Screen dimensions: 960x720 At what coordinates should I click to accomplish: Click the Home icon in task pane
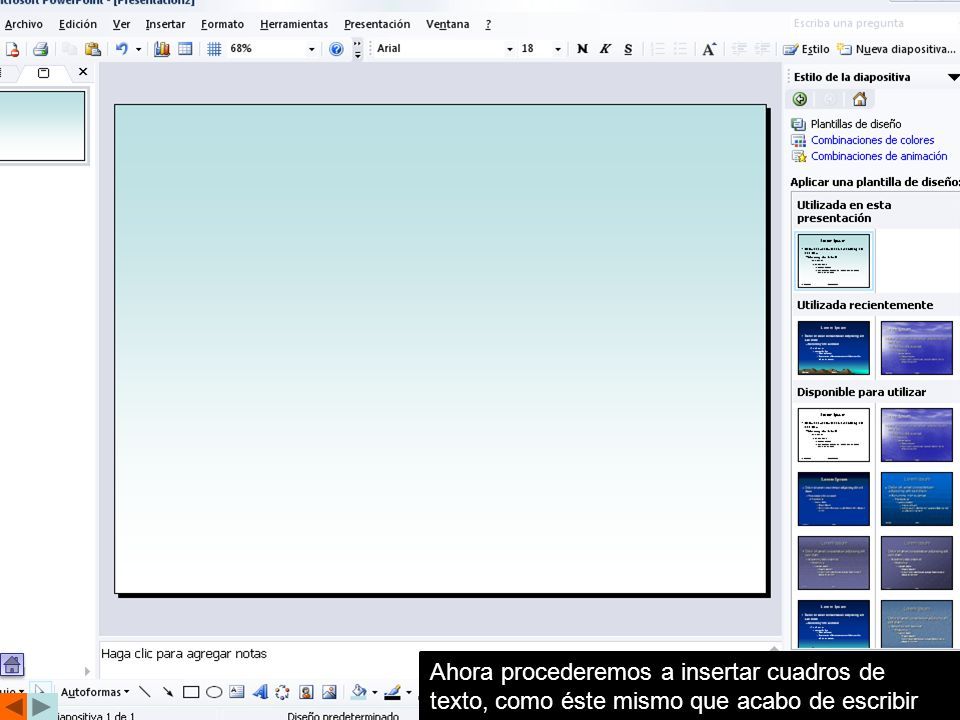(x=860, y=99)
